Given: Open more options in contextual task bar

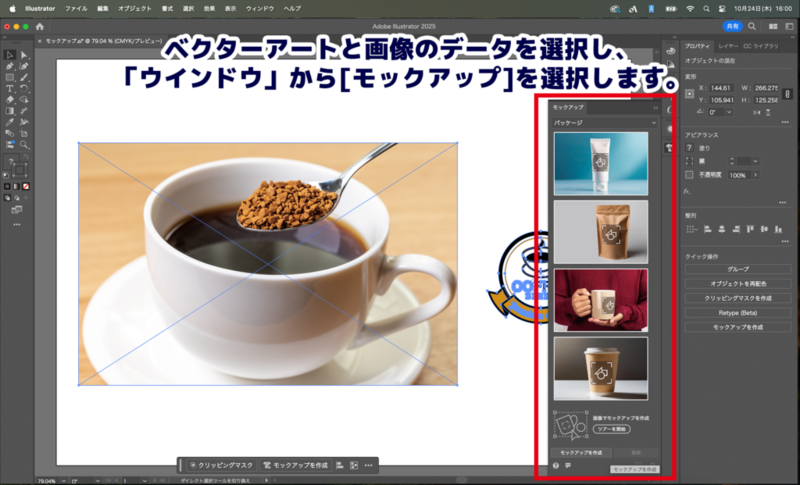Looking at the screenshot, I should coord(368,465).
